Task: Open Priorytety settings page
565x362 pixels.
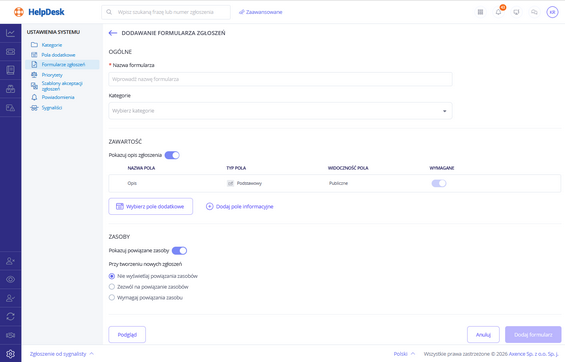Action: tap(52, 75)
